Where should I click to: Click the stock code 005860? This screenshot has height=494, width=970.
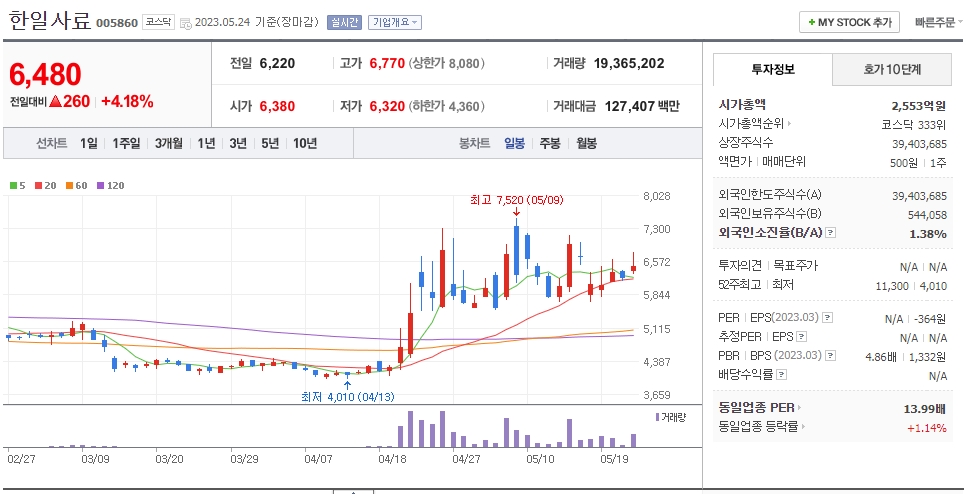117,23
